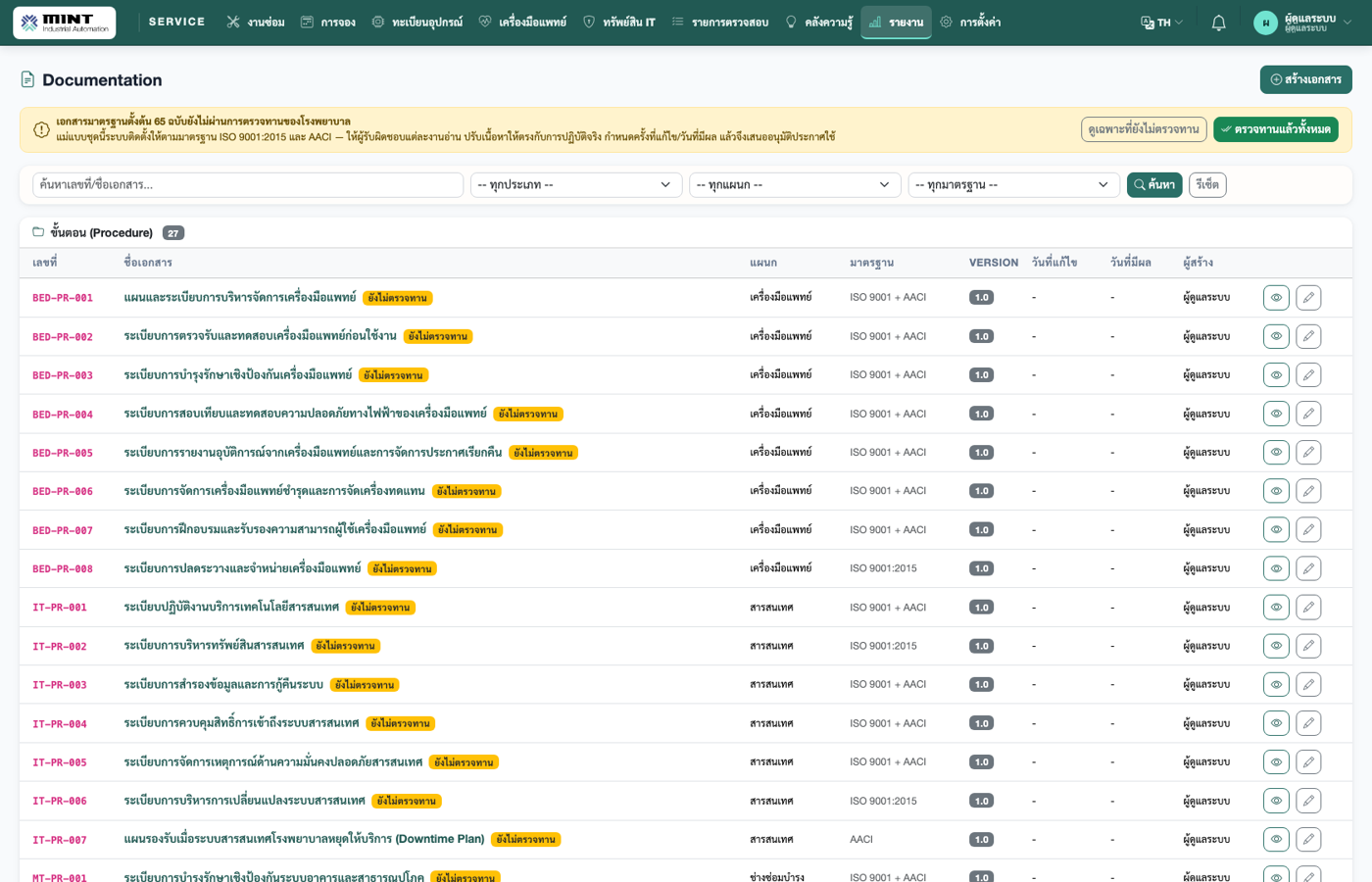Screen dimensions: 1372x882
Task: Edit document BED-PR-008
Action: [1308, 568]
